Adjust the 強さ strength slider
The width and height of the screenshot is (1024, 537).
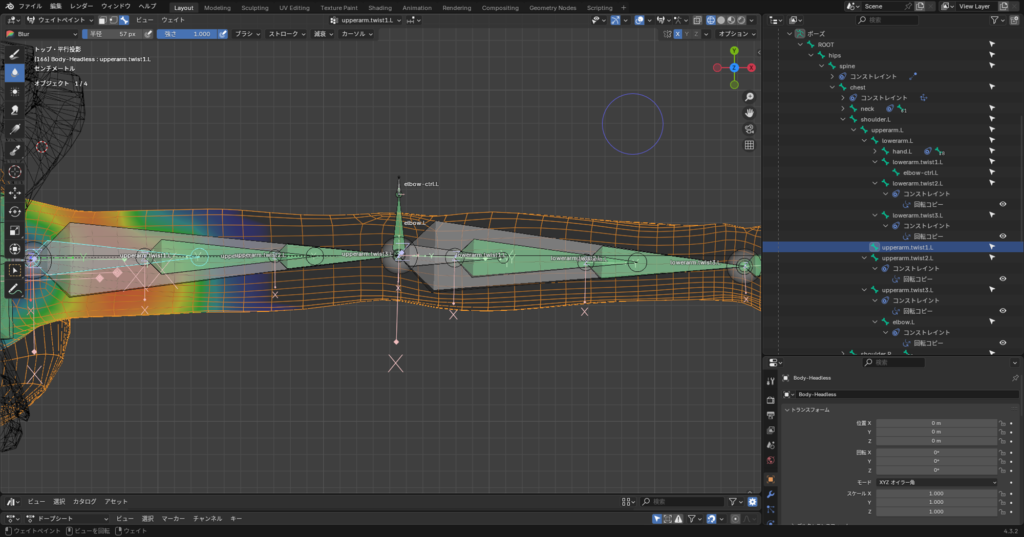[x=188, y=34]
